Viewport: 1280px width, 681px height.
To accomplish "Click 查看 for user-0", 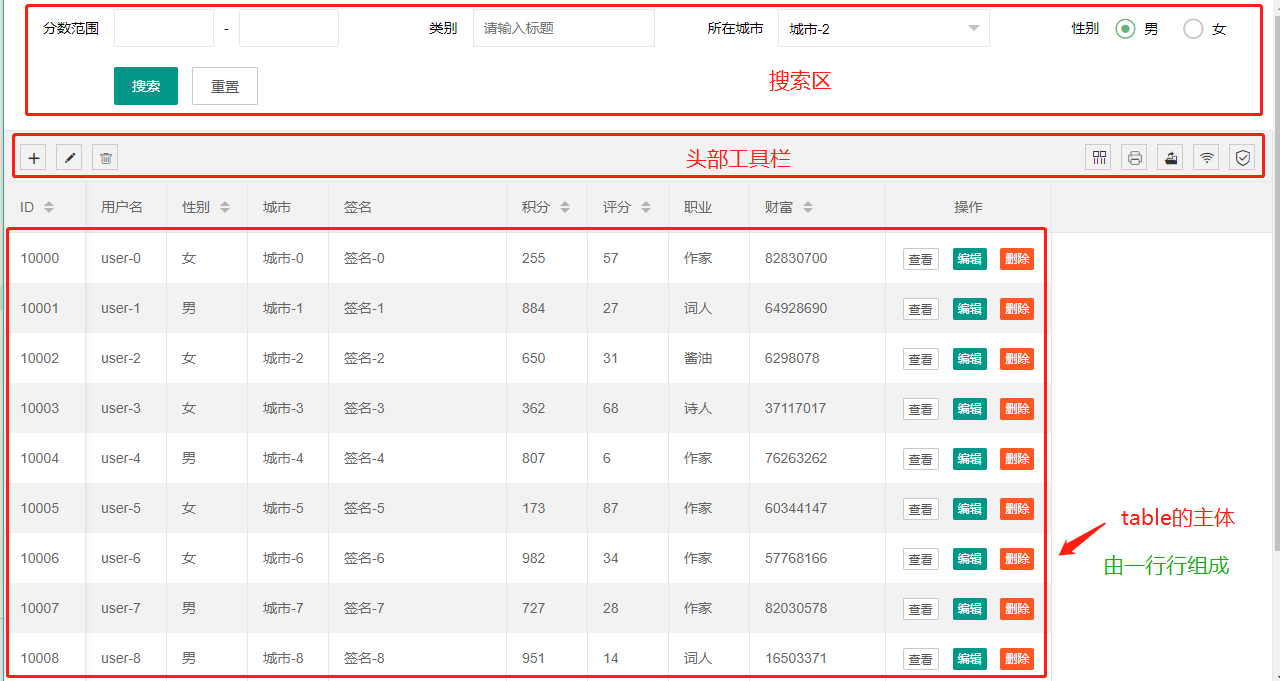I will coord(921,259).
